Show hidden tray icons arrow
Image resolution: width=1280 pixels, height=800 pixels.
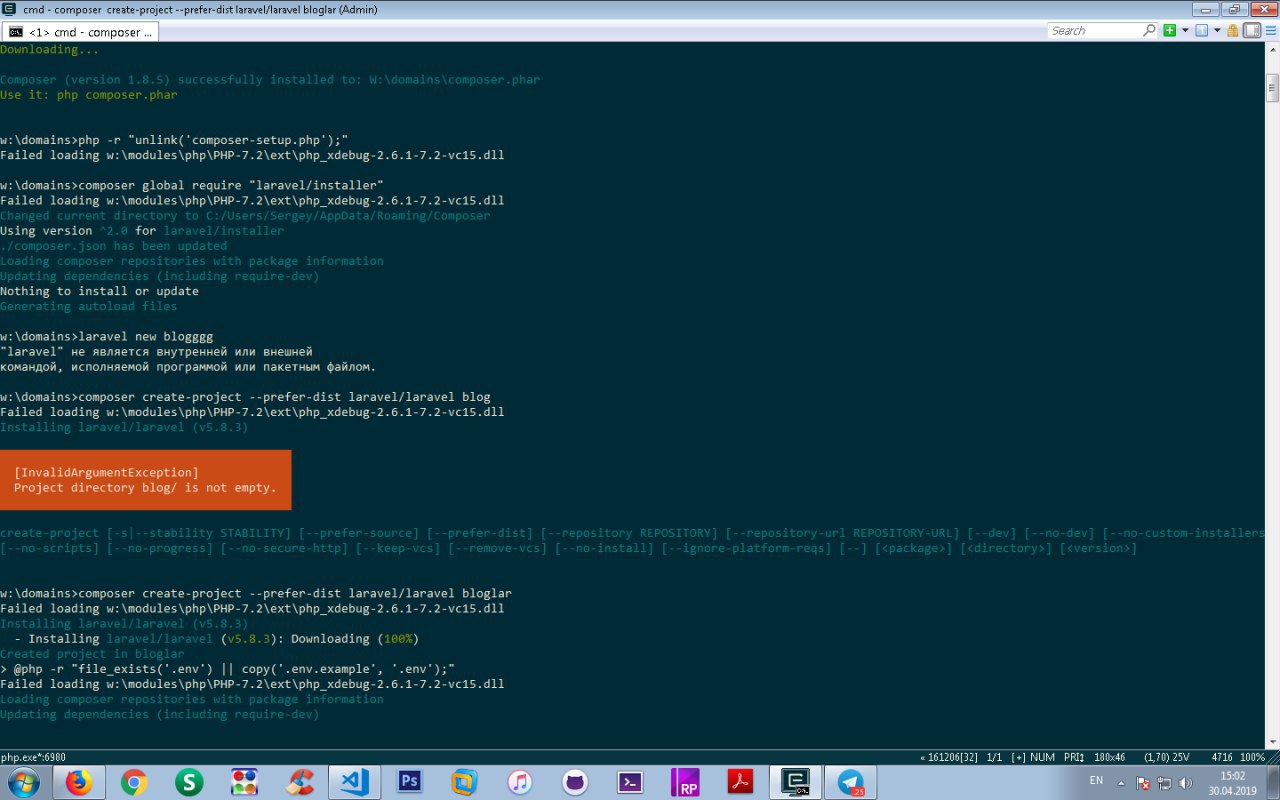[1121, 783]
